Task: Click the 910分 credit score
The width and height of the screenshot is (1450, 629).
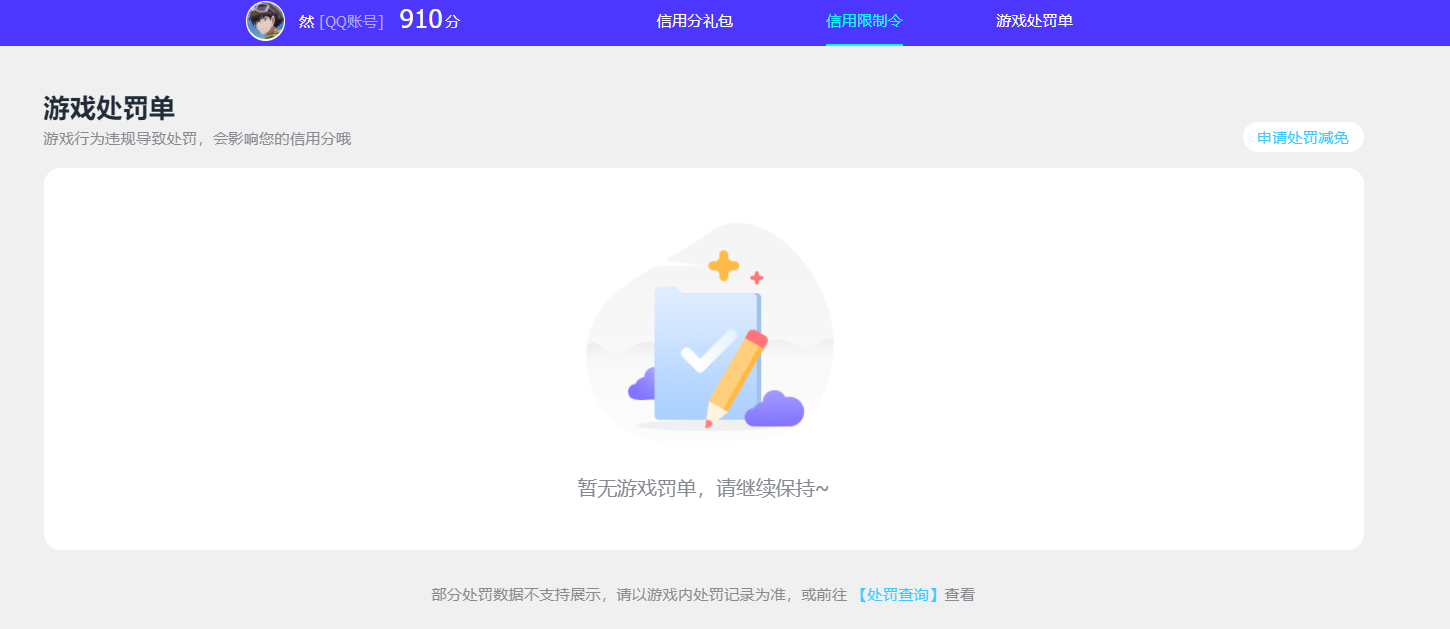Action: [429, 20]
